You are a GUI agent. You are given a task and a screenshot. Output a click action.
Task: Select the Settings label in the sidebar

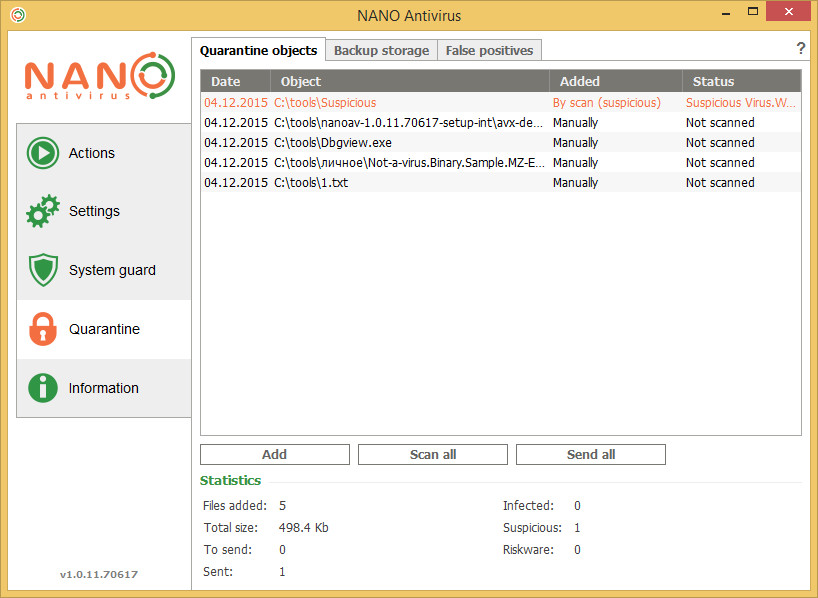coord(94,211)
